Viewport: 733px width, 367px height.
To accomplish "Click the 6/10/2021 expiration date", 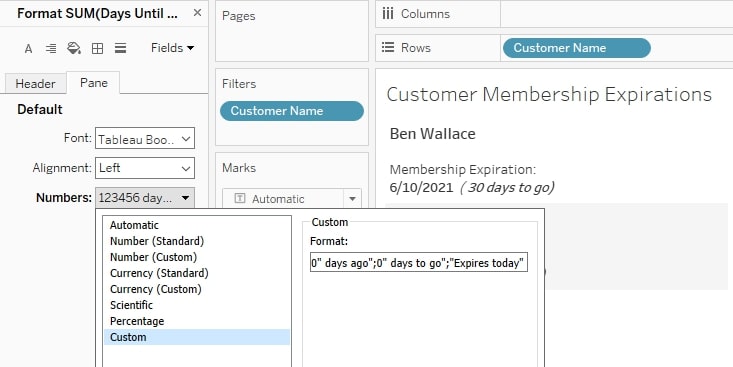I will tap(421, 187).
